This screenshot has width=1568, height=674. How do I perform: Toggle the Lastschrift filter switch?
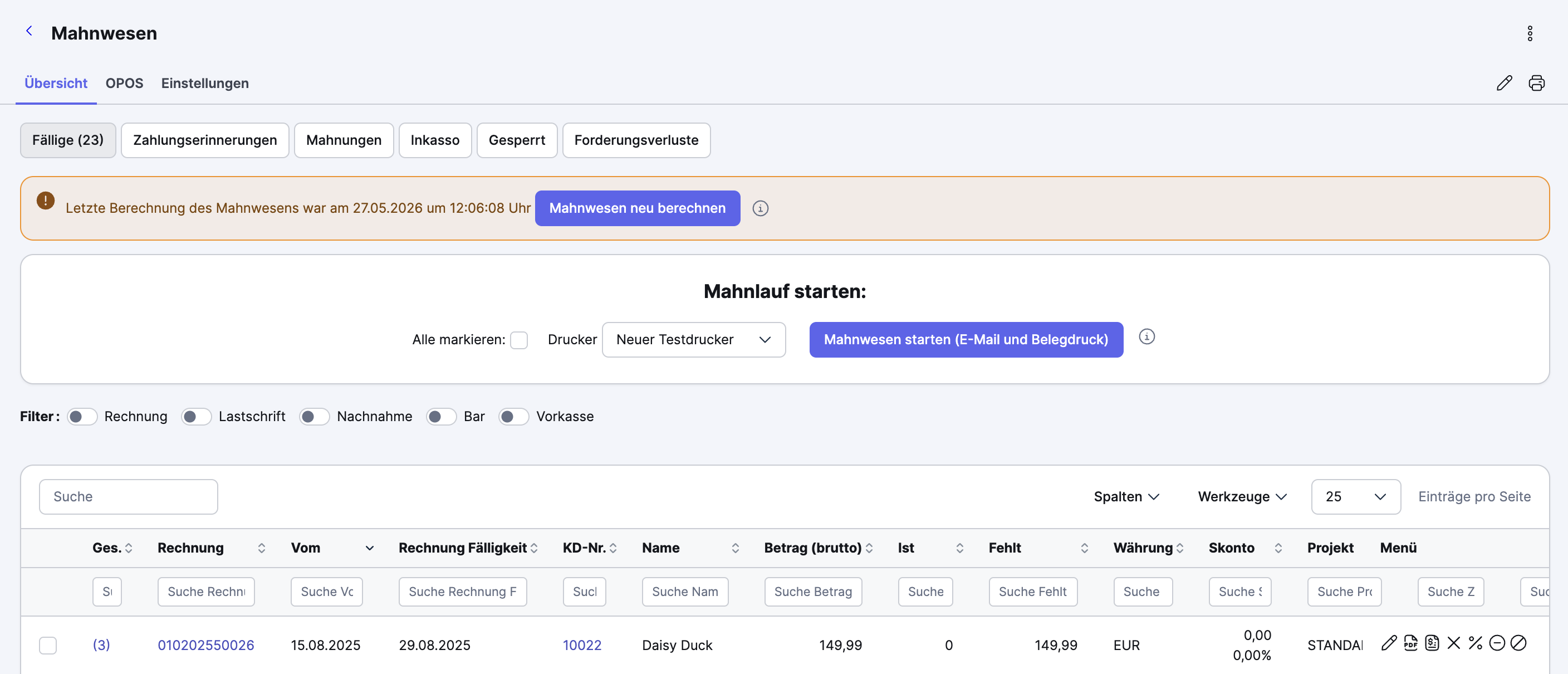click(x=196, y=417)
